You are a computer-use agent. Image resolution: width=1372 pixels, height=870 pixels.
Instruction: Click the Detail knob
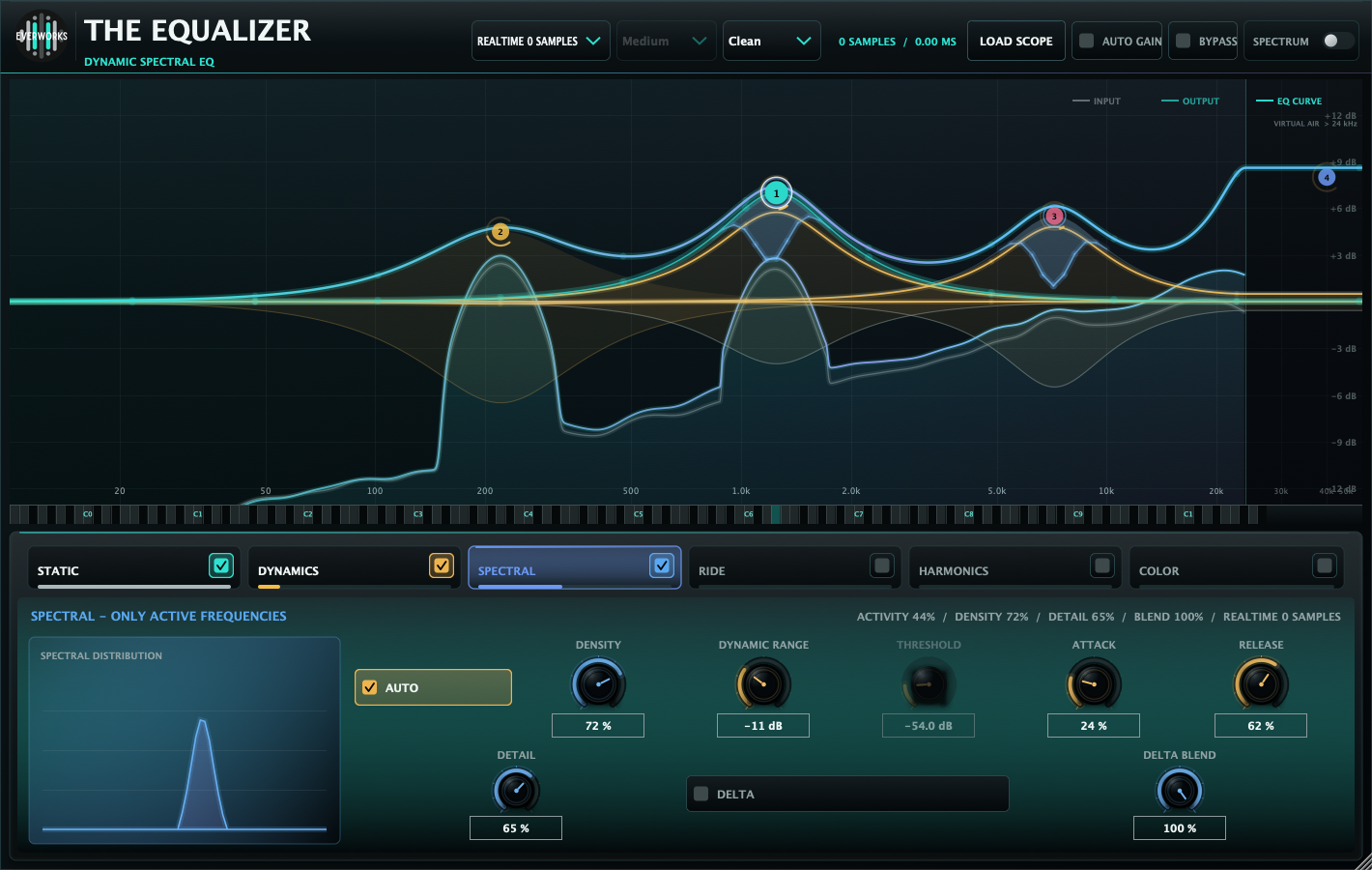(x=516, y=791)
